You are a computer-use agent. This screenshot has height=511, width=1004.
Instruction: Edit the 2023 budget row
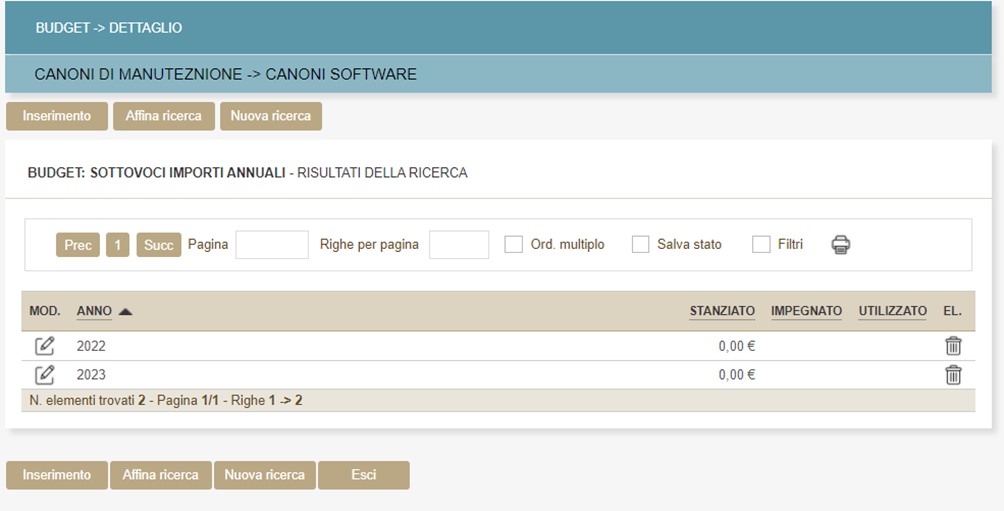pos(44,375)
